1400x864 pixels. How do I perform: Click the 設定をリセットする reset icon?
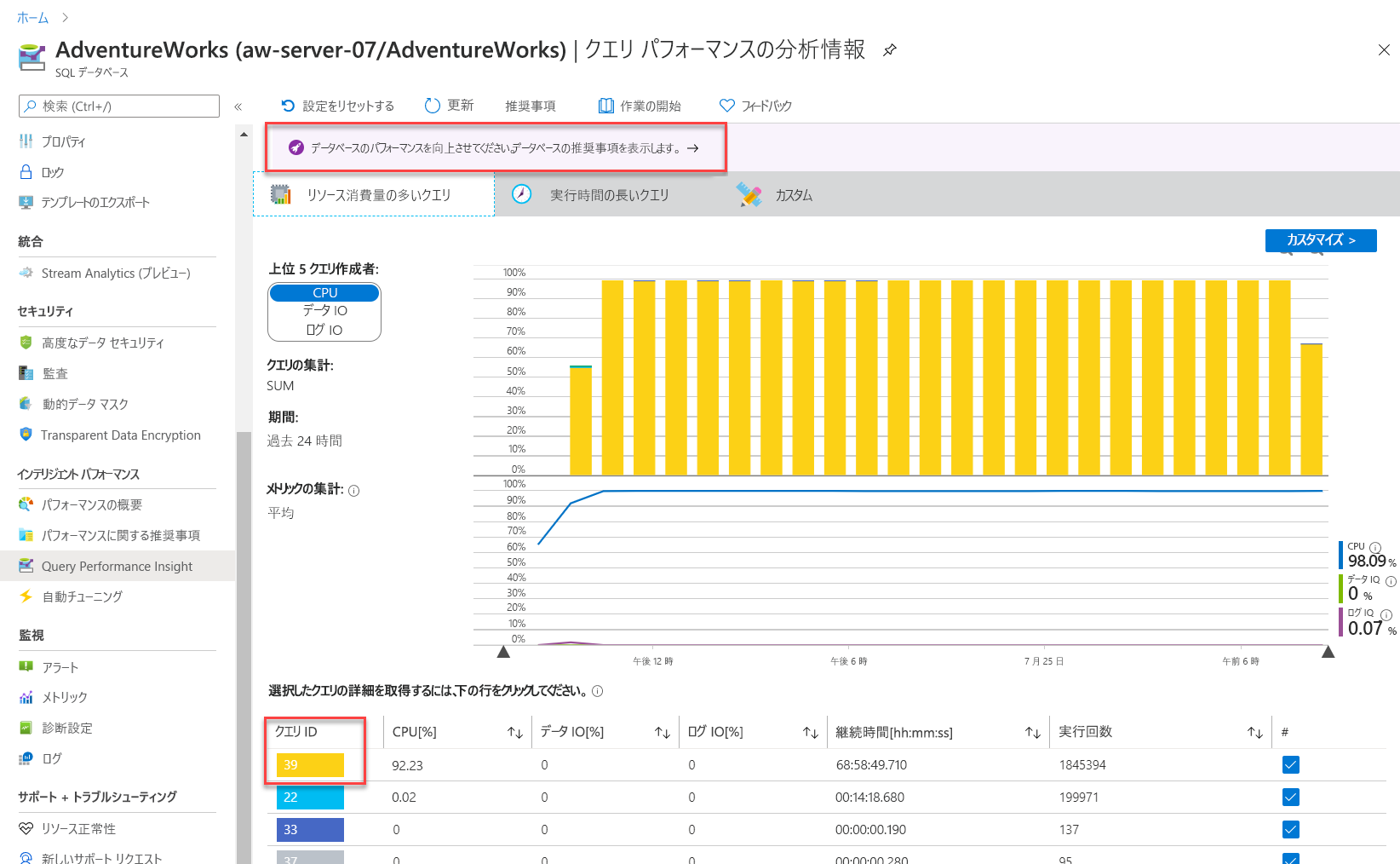288,106
